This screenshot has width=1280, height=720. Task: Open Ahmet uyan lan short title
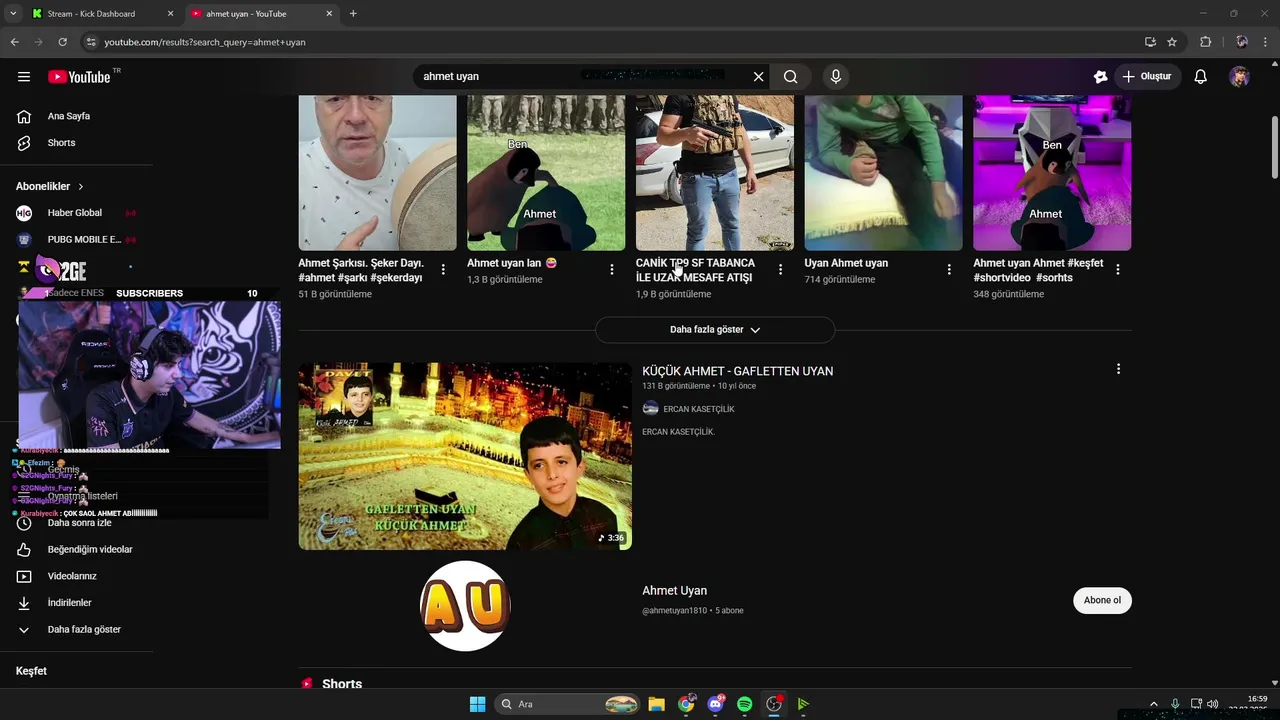(x=512, y=263)
